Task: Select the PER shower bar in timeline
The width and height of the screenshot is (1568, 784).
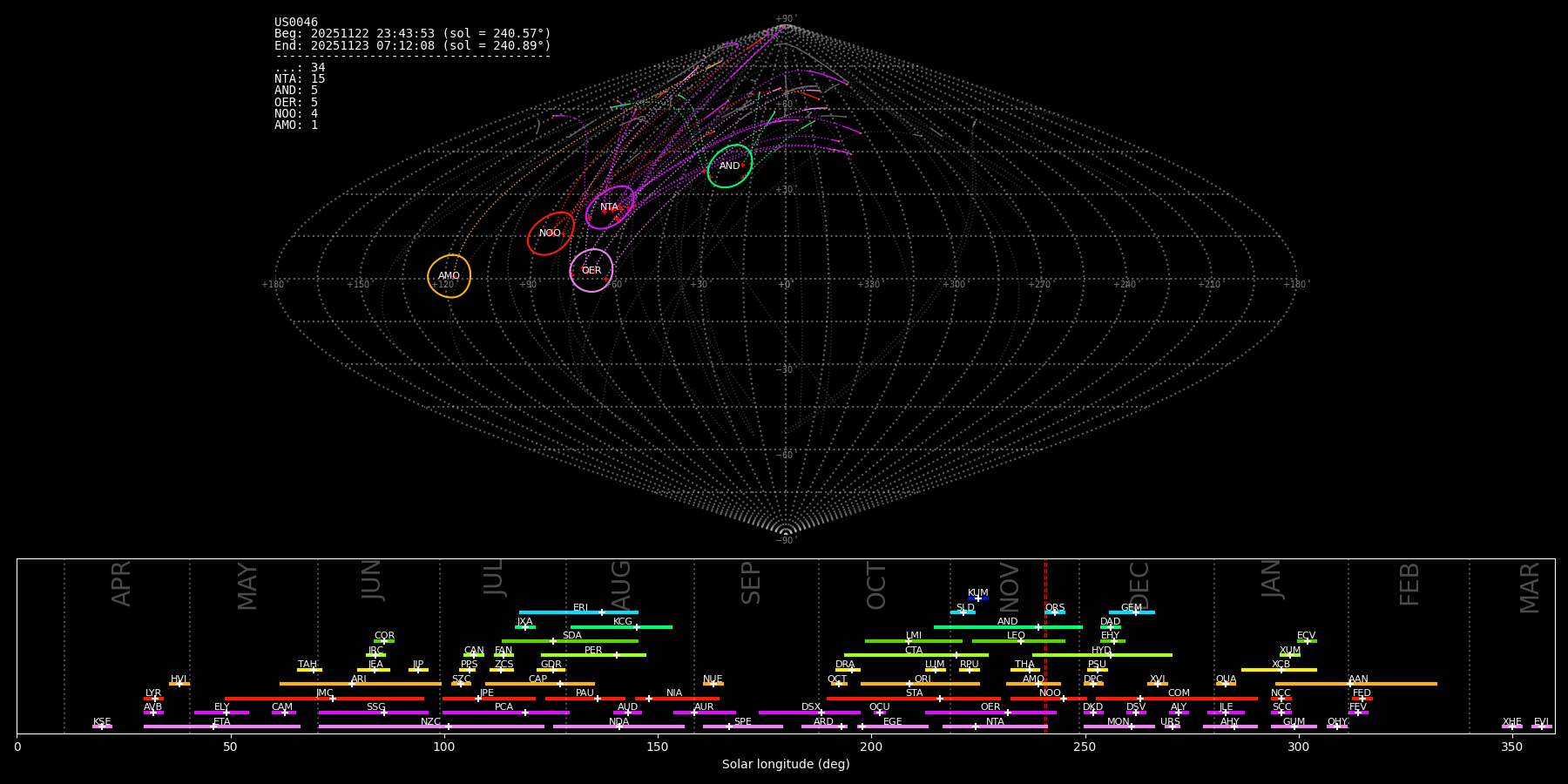Action: (x=593, y=654)
